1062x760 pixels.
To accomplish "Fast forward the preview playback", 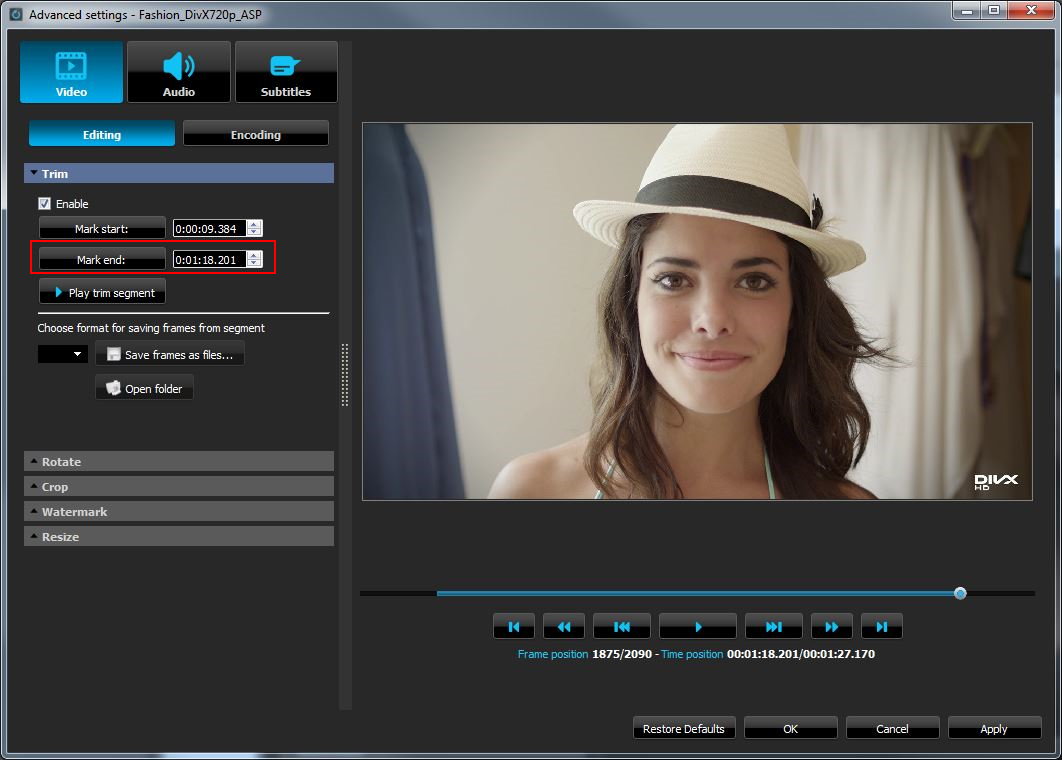I will tap(831, 625).
